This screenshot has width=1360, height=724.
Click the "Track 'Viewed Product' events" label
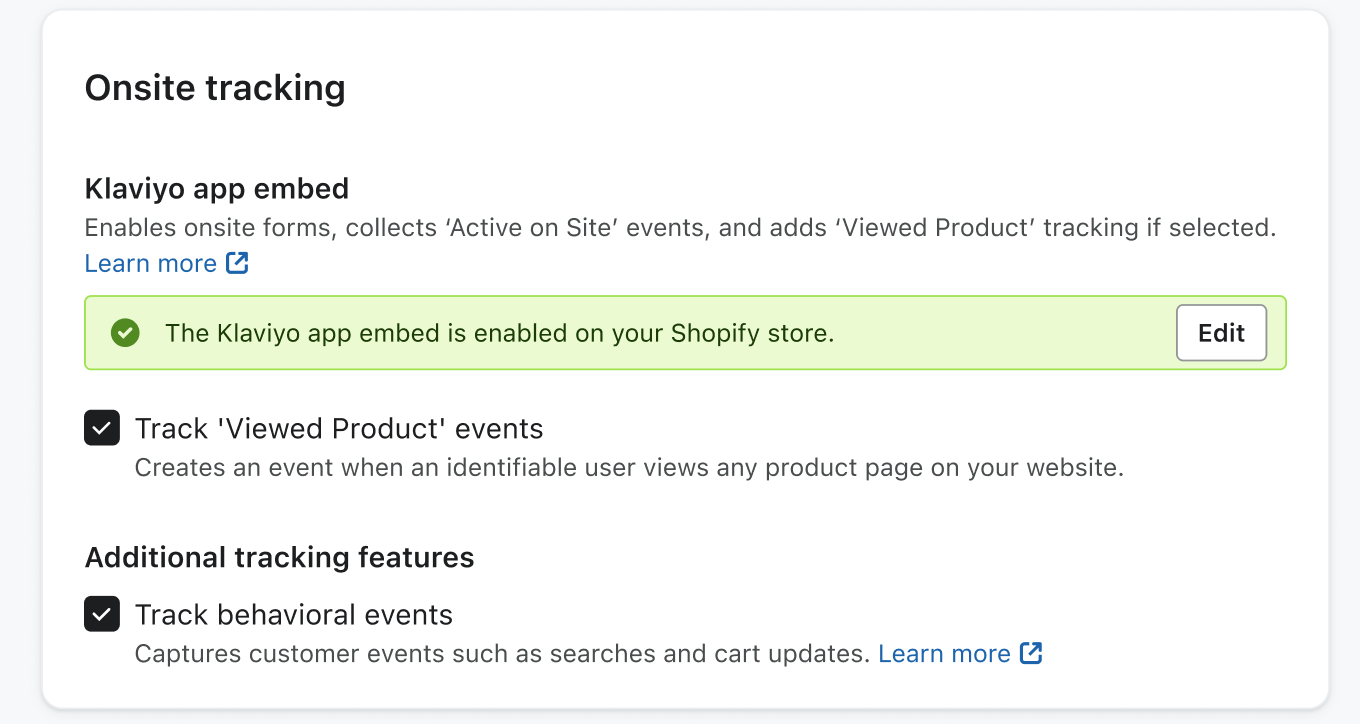coord(339,429)
